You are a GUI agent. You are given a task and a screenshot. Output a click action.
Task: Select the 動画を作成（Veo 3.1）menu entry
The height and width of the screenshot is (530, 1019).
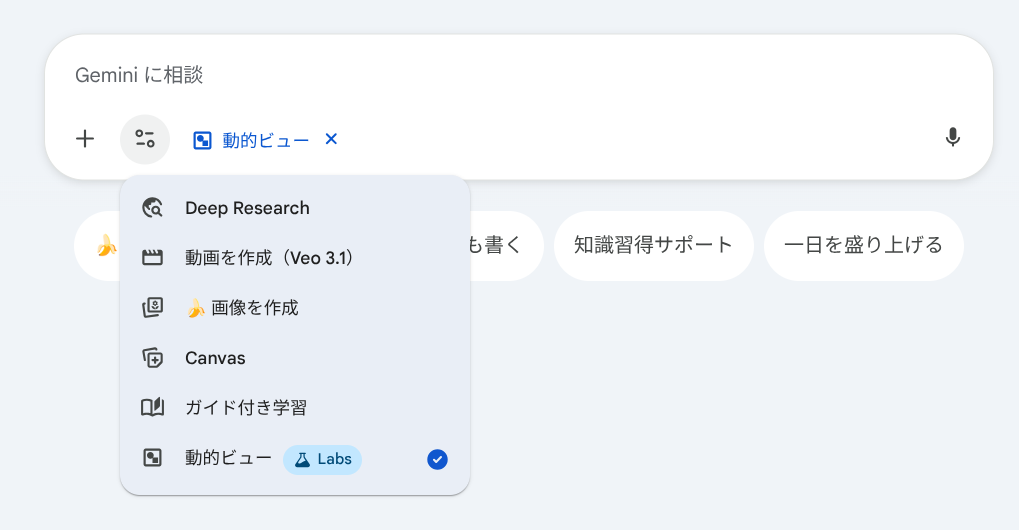(270, 258)
